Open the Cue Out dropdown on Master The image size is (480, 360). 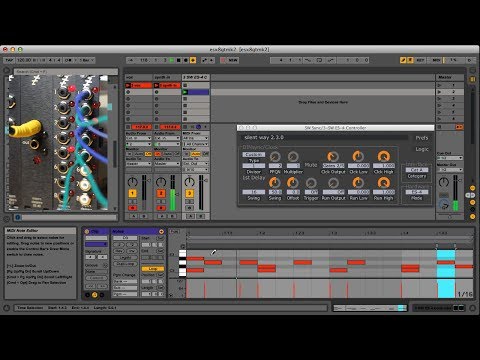(x=450, y=158)
